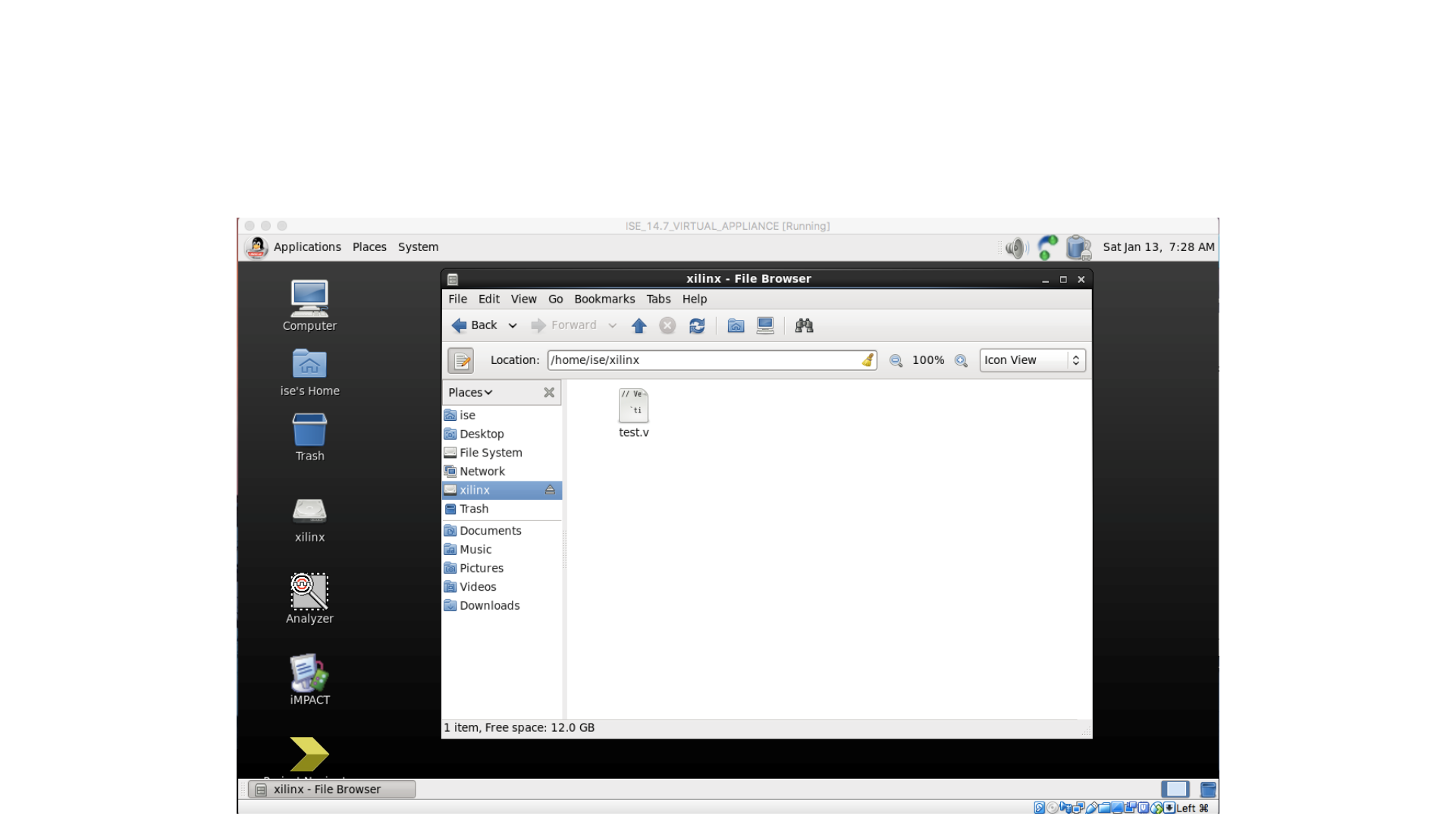Click the Back button
Image resolution: width=1456 pixels, height=819 pixels.
click(475, 326)
